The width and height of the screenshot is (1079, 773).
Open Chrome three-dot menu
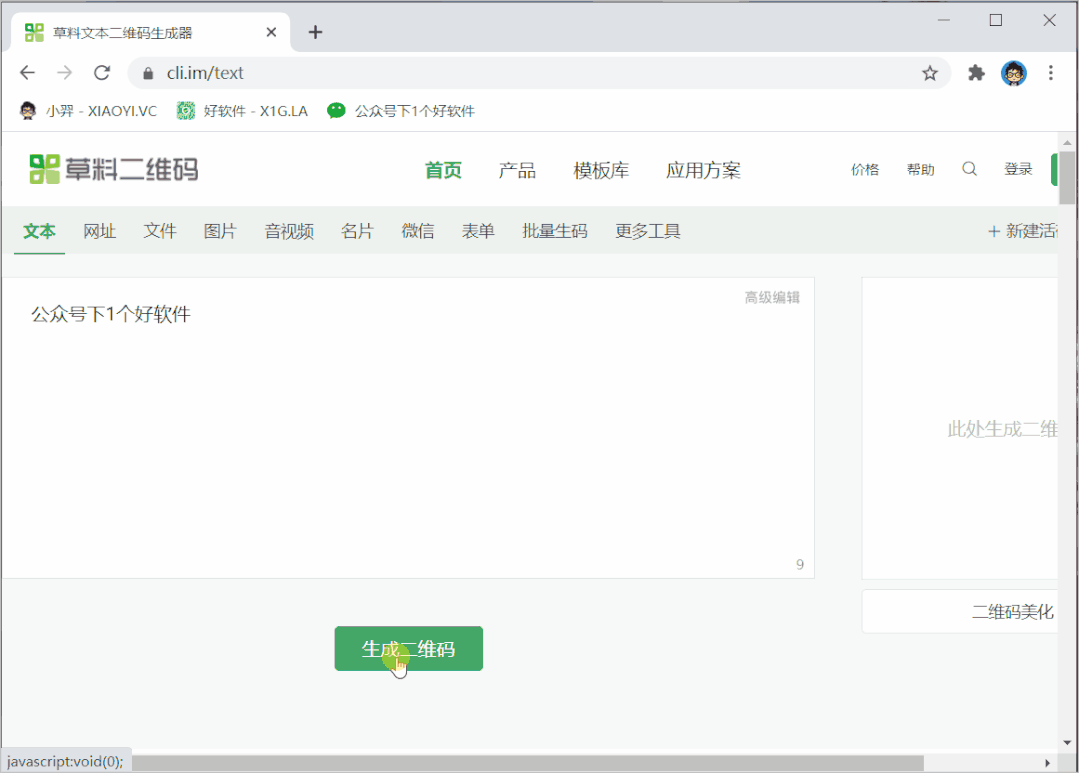pos(1050,73)
